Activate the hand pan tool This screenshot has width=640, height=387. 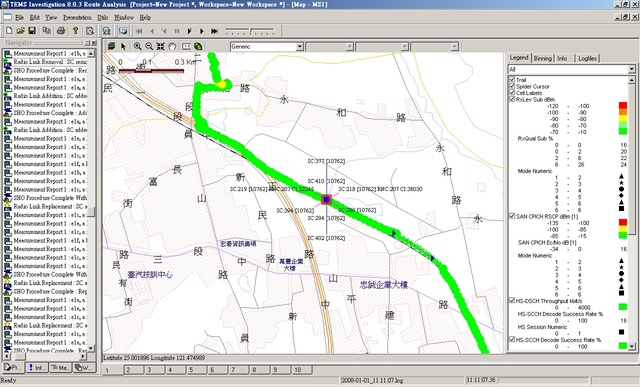point(172,47)
